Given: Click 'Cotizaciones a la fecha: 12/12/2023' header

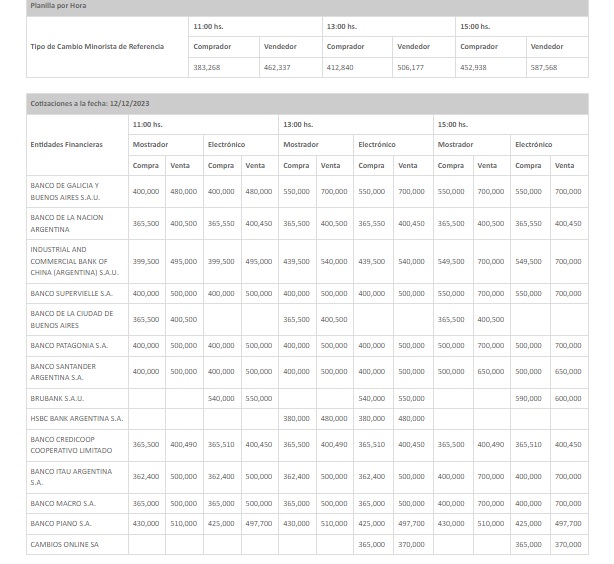Looking at the screenshot, I should [x=307, y=104].
